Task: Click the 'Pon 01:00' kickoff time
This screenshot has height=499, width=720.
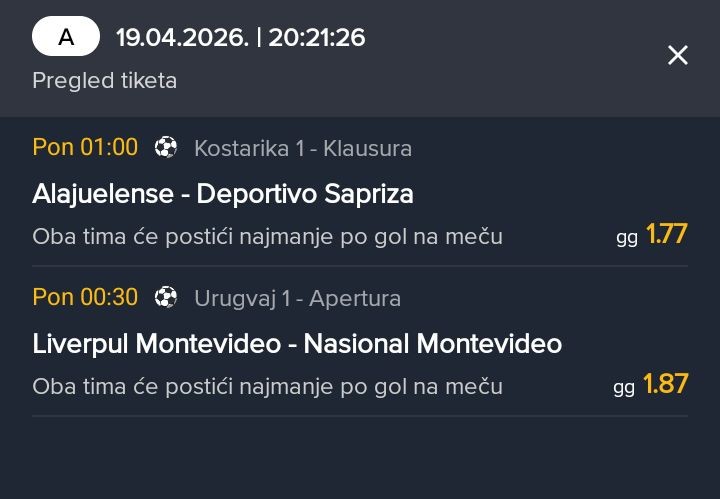Action: pos(85,148)
